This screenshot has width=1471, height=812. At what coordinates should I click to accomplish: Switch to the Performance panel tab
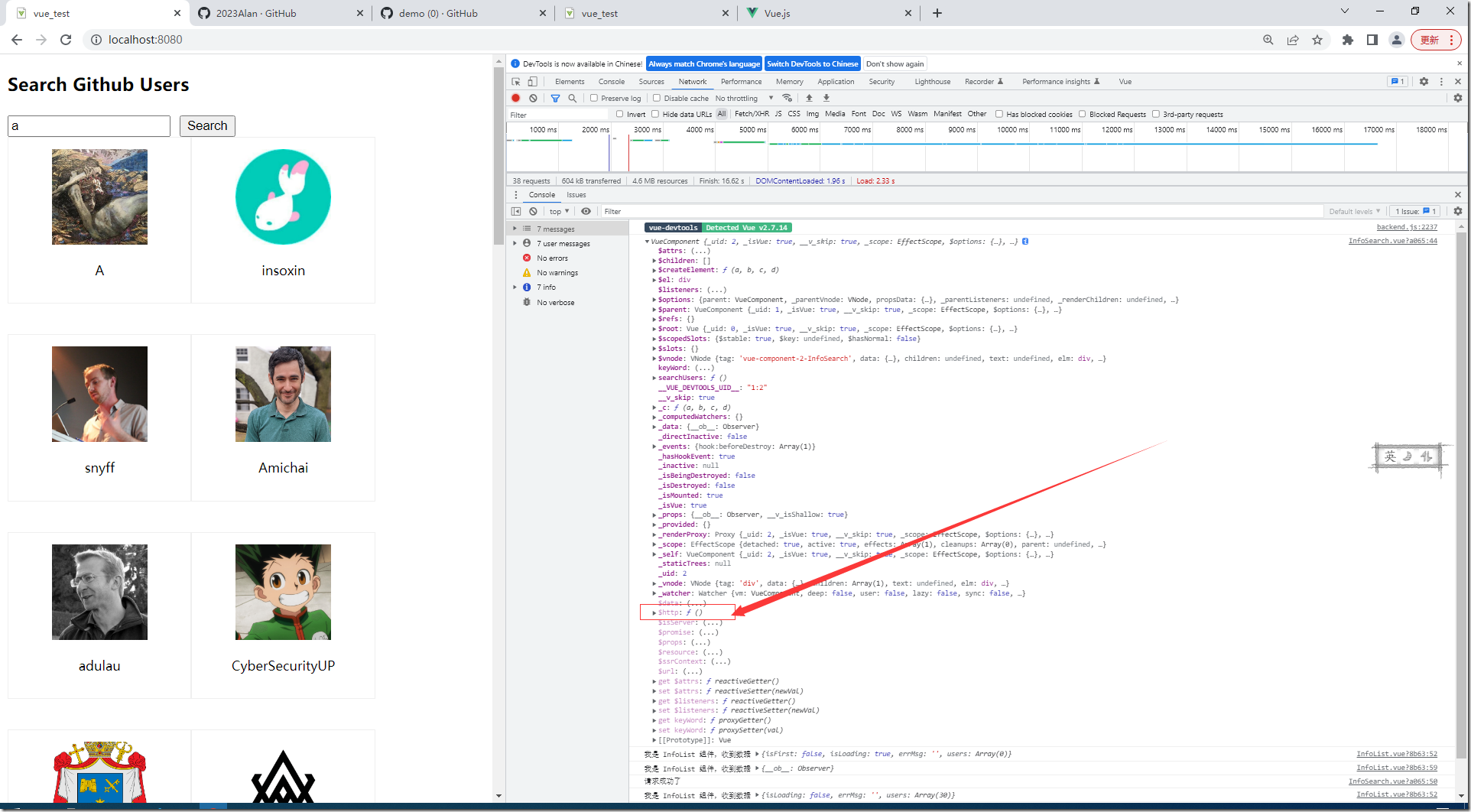pyautogui.click(x=741, y=81)
